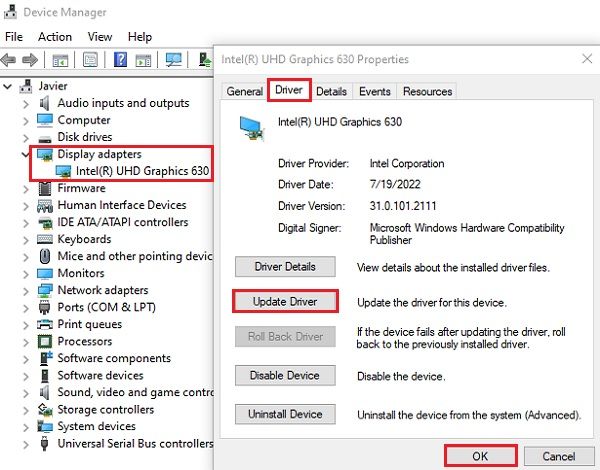Collapse the Display adapters chevron
The width and height of the screenshot is (600, 470).
point(26,155)
